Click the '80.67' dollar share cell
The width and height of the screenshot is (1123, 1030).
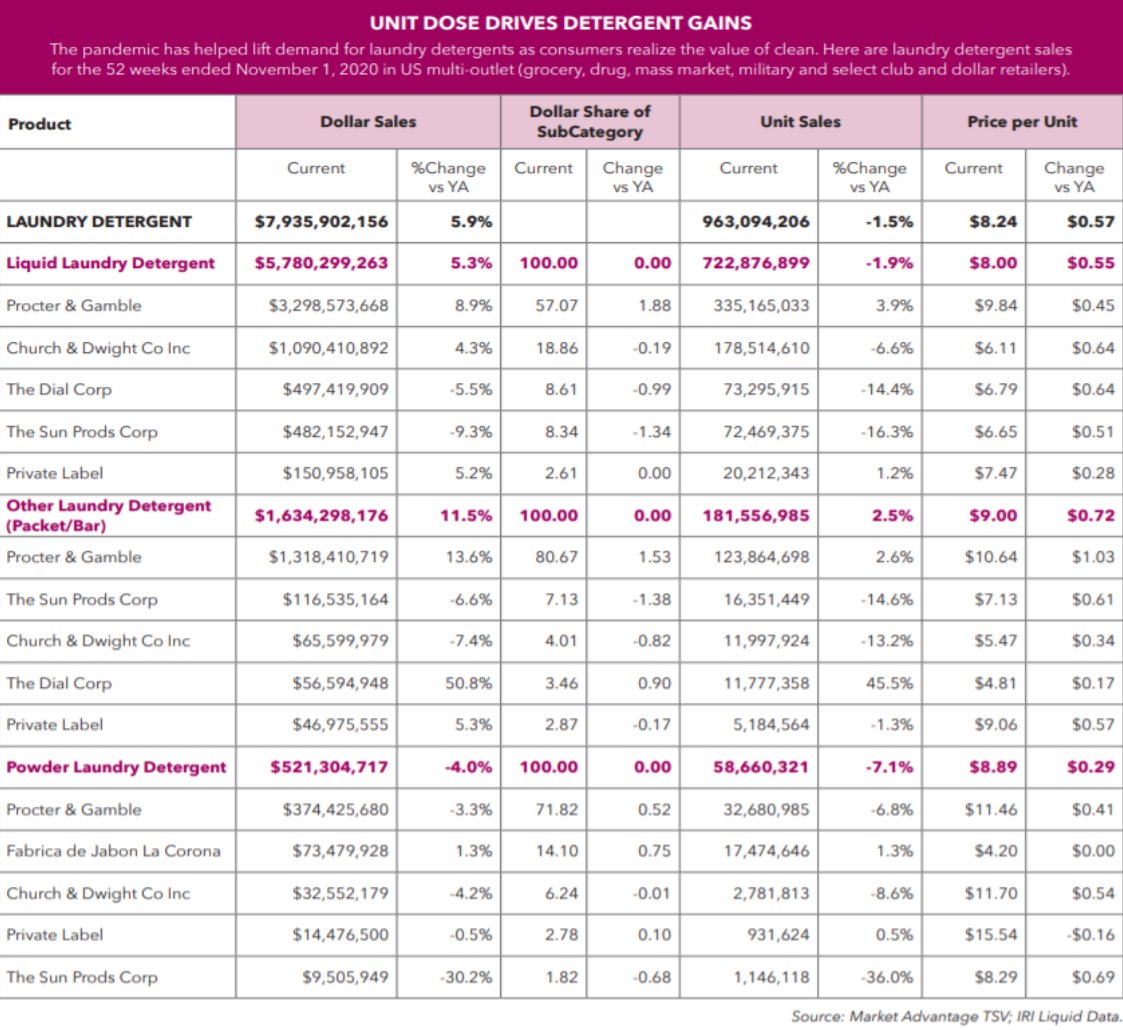pyautogui.click(x=556, y=557)
